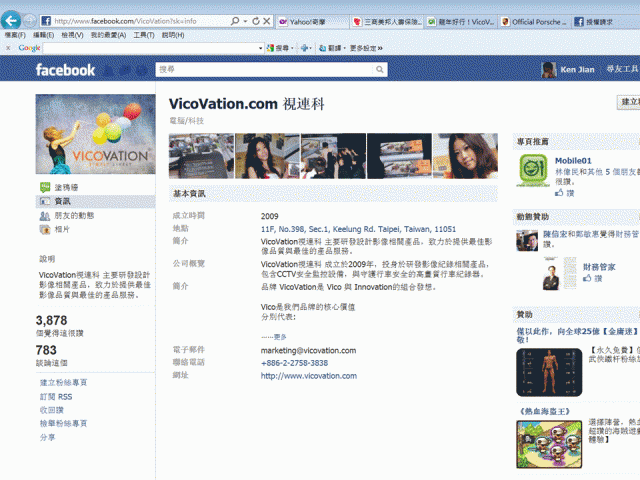Click the facebook logo
Screen dimensions: 640x480
[65, 70]
